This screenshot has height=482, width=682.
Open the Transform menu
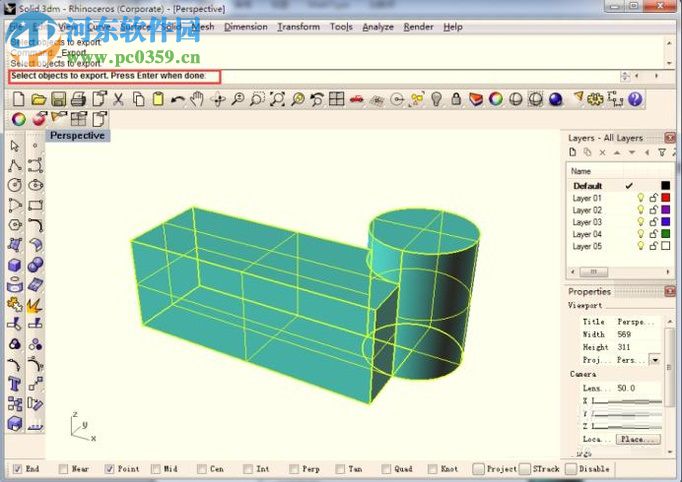point(298,27)
